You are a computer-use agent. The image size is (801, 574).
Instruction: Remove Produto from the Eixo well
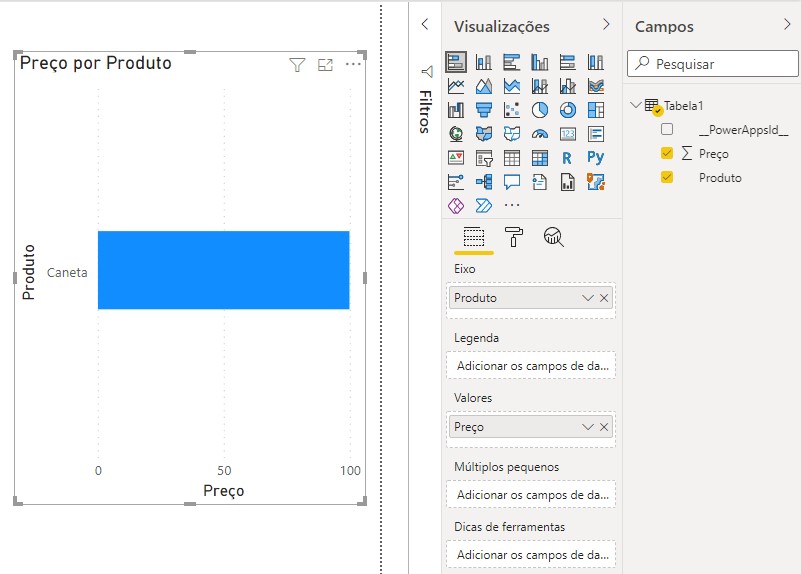click(604, 298)
